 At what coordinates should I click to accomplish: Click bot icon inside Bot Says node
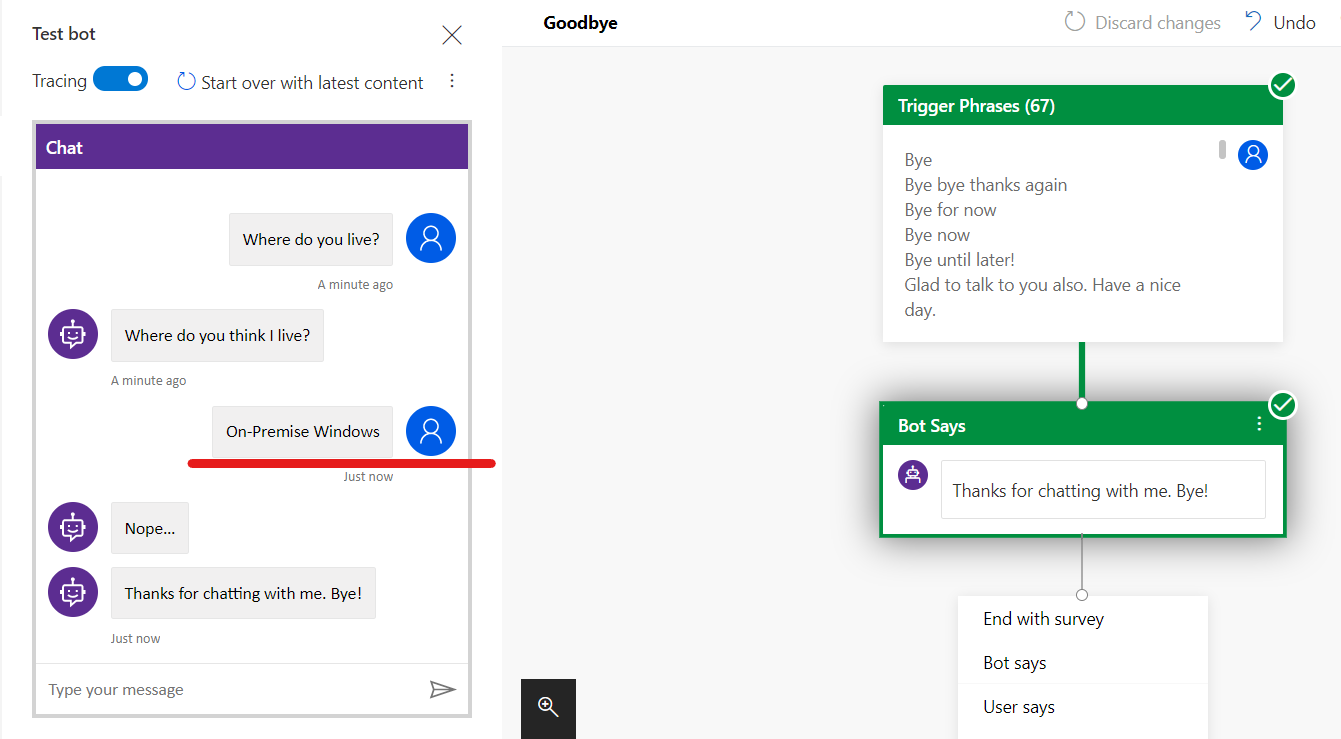point(912,475)
